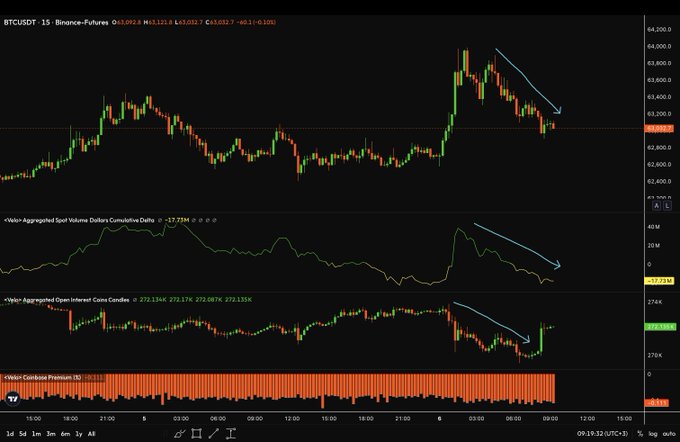Viewport: 680px width, 442px height.
Task: Click the C63,032.7 close value in header
Action: 219,22
